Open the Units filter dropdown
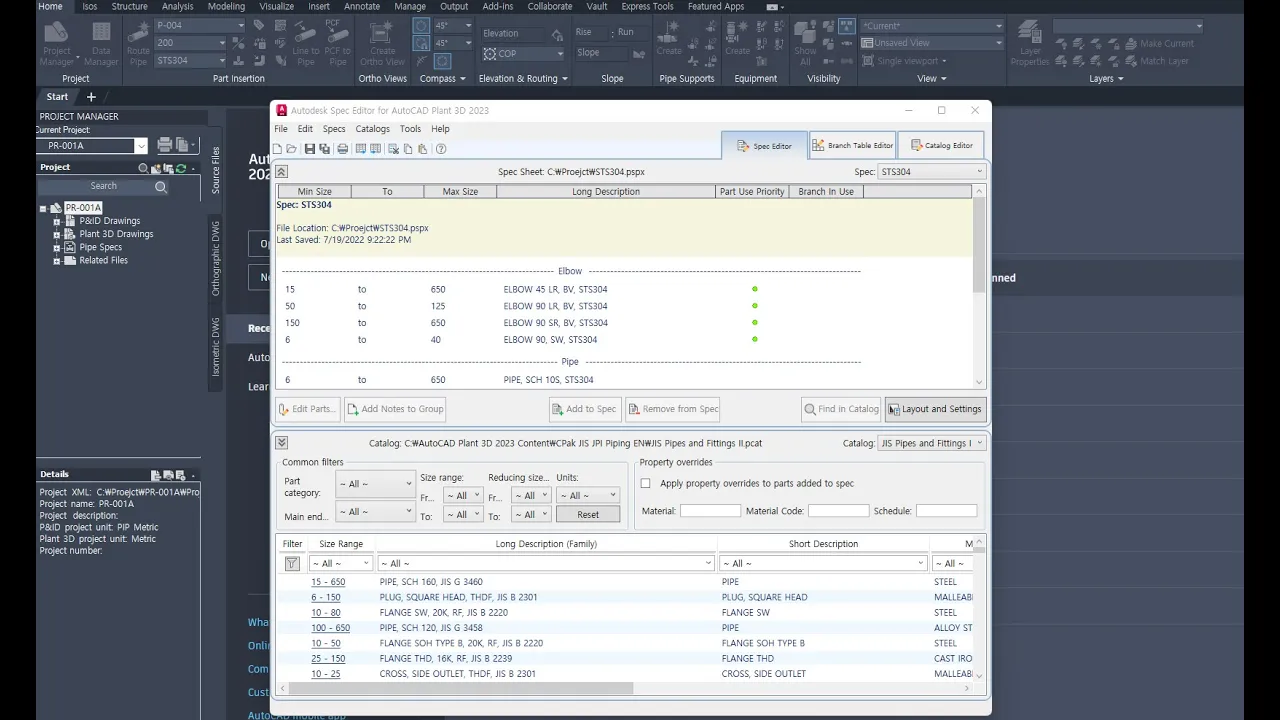Image resolution: width=1280 pixels, height=720 pixels. click(587, 495)
